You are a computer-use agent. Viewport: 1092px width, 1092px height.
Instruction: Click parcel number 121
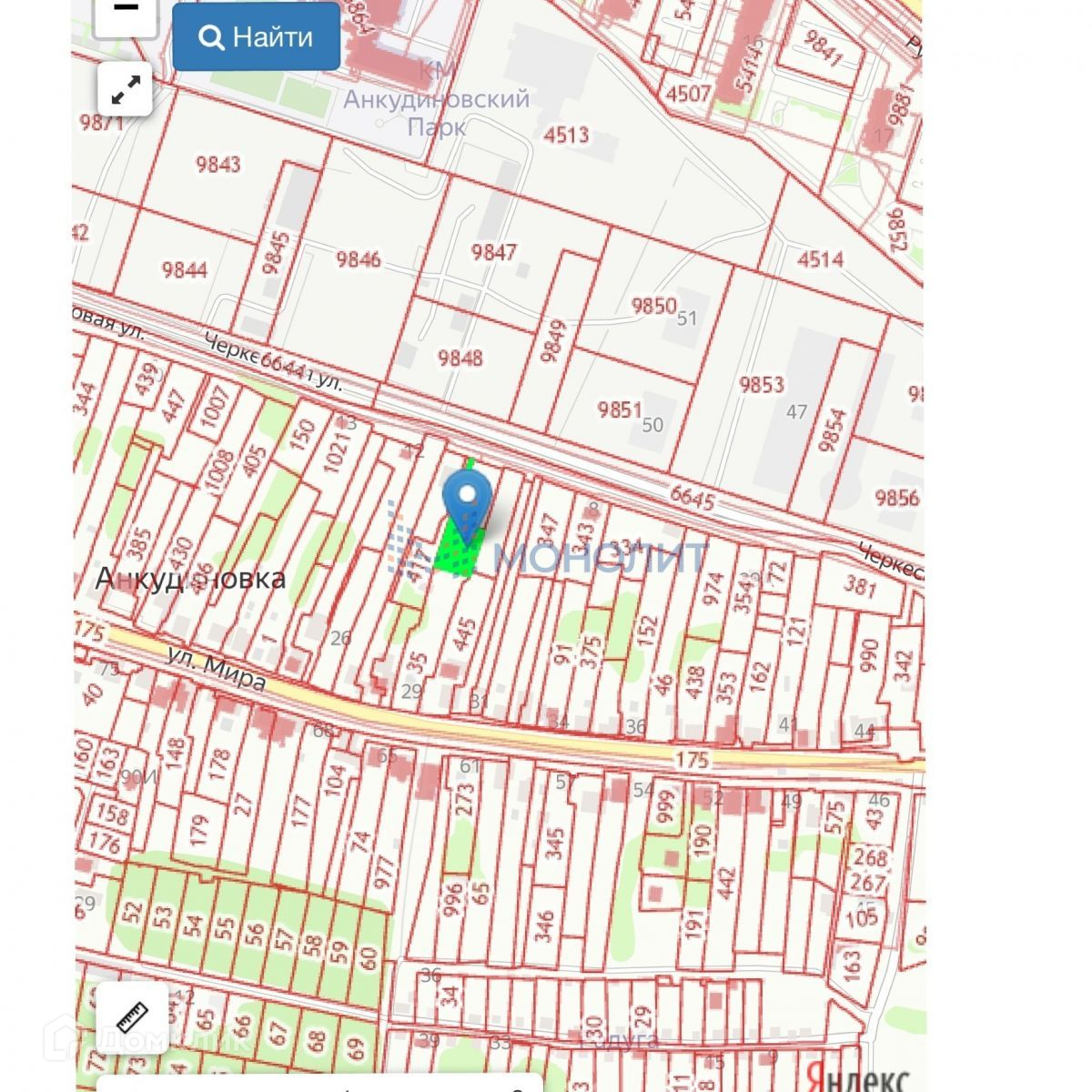point(797,632)
